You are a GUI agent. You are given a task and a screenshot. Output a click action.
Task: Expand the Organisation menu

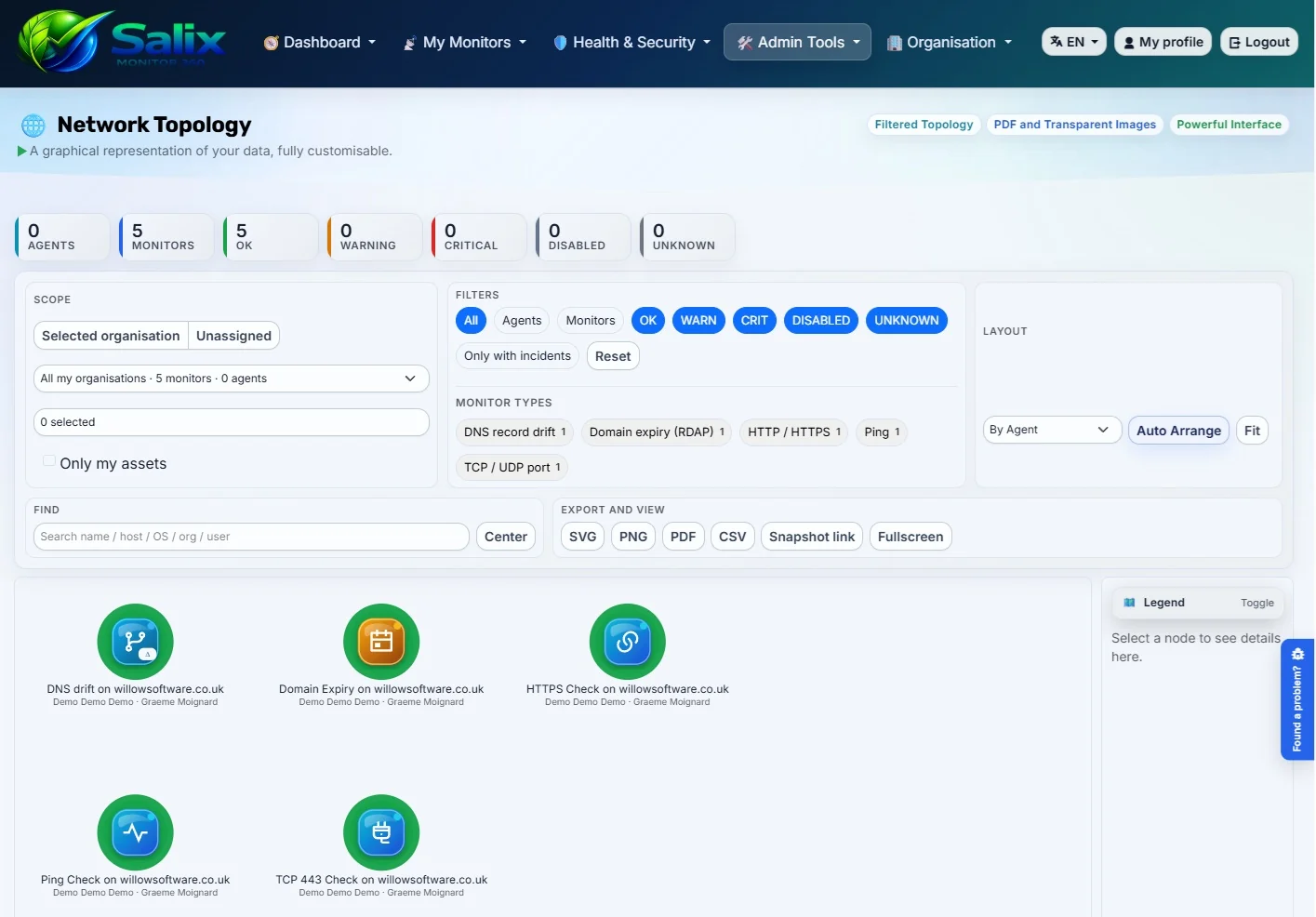click(950, 42)
